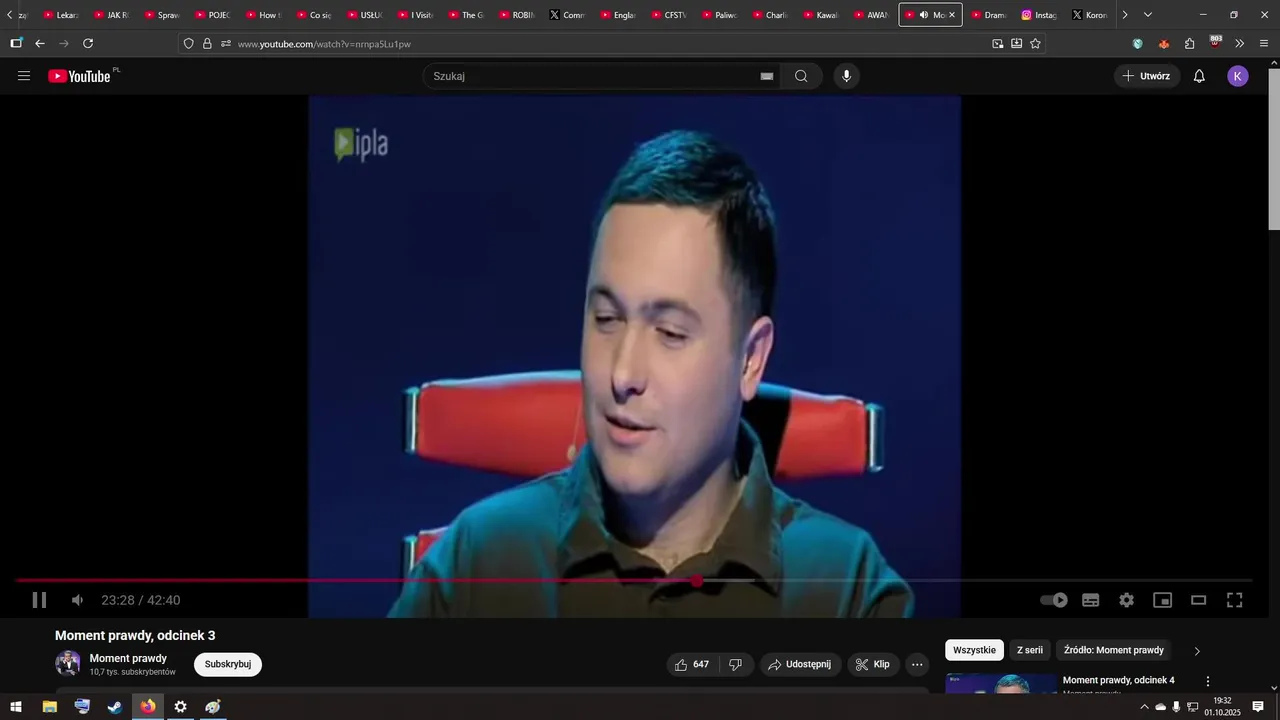The width and height of the screenshot is (1280, 720).
Task: Click the Udostępnij share button
Action: click(x=800, y=665)
